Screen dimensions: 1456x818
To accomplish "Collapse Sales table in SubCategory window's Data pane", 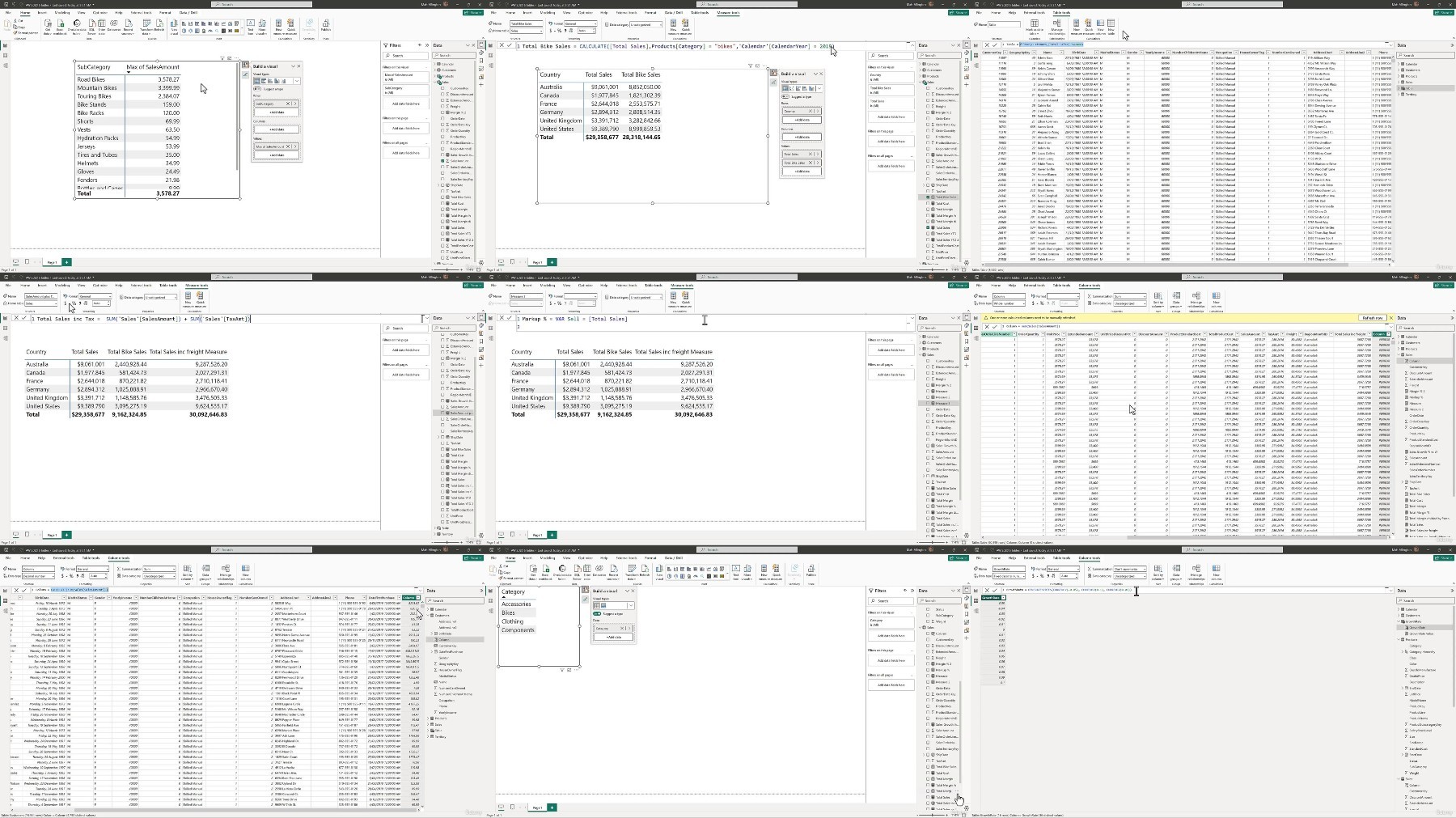I will pos(434,82).
